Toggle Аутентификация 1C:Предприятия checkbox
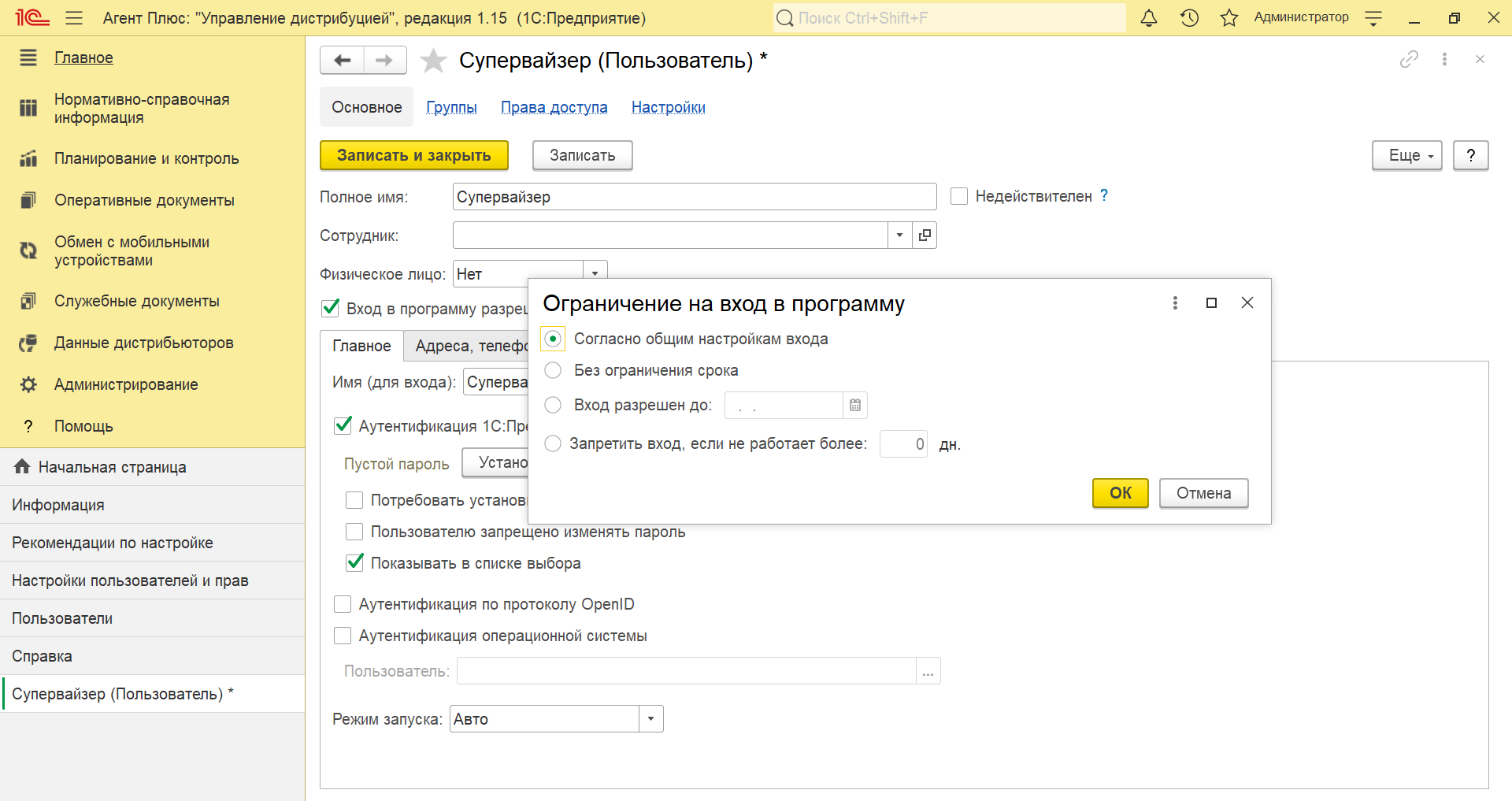Image resolution: width=1512 pixels, height=801 pixels. pyautogui.click(x=343, y=425)
